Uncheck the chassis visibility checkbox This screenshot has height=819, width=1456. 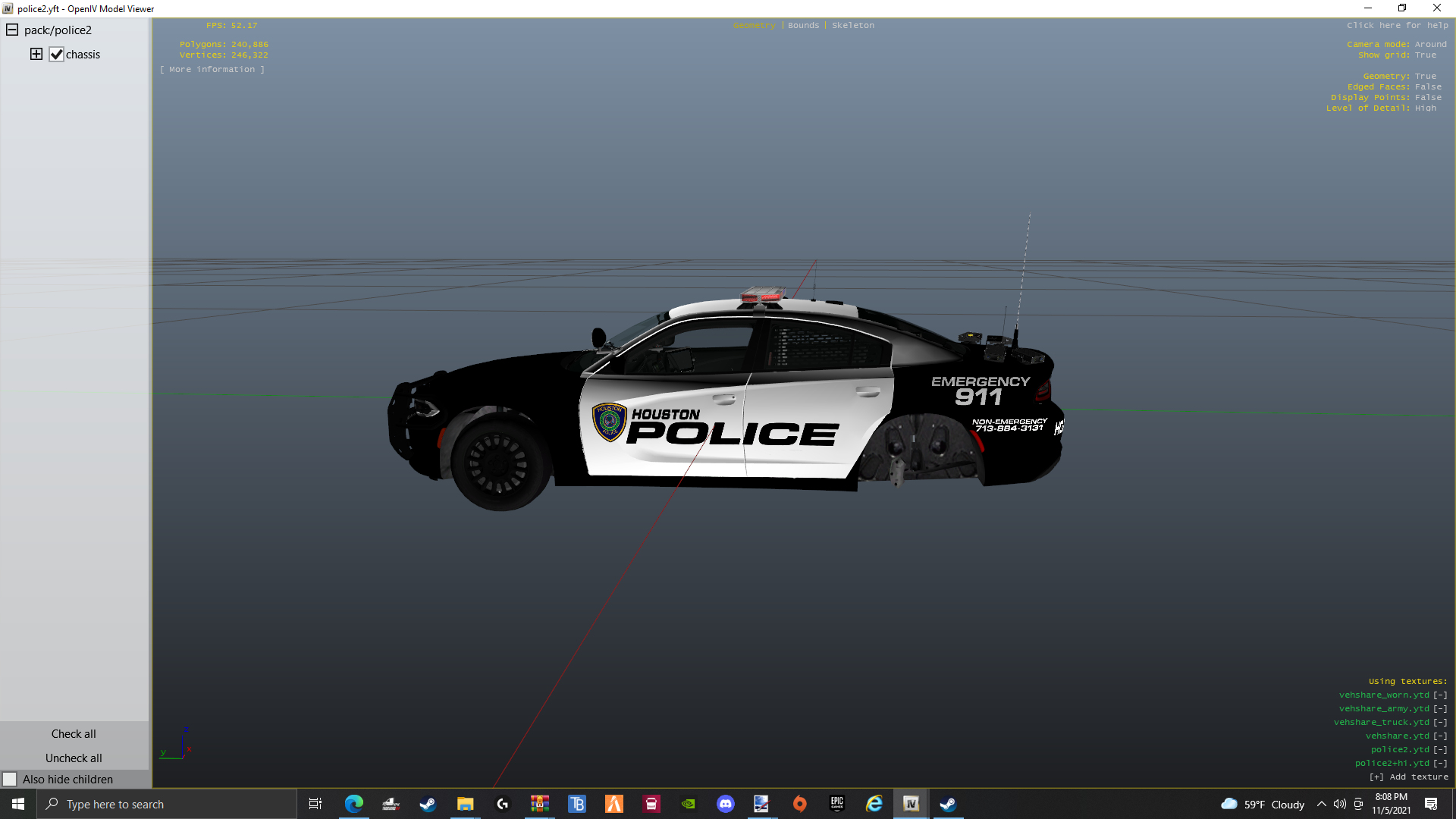pyautogui.click(x=57, y=55)
